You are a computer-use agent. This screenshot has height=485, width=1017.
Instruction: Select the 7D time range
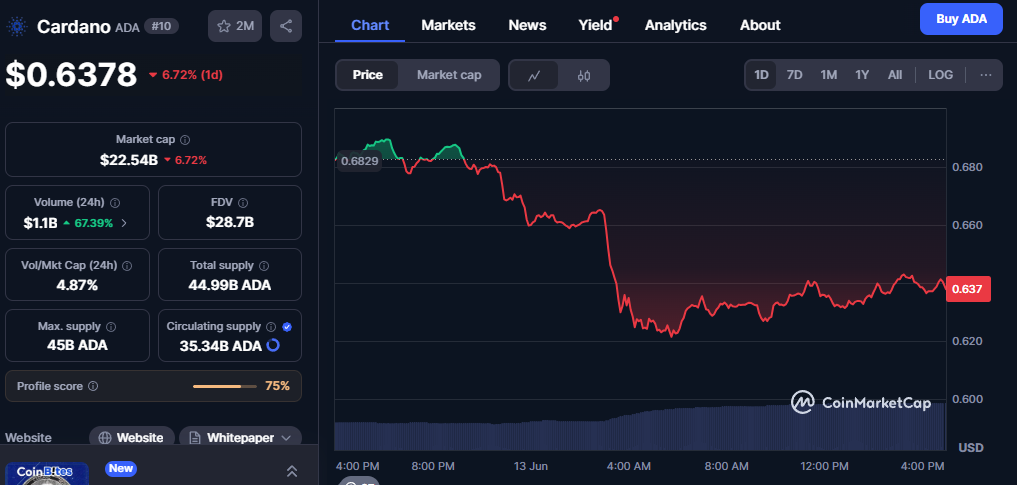click(x=795, y=75)
